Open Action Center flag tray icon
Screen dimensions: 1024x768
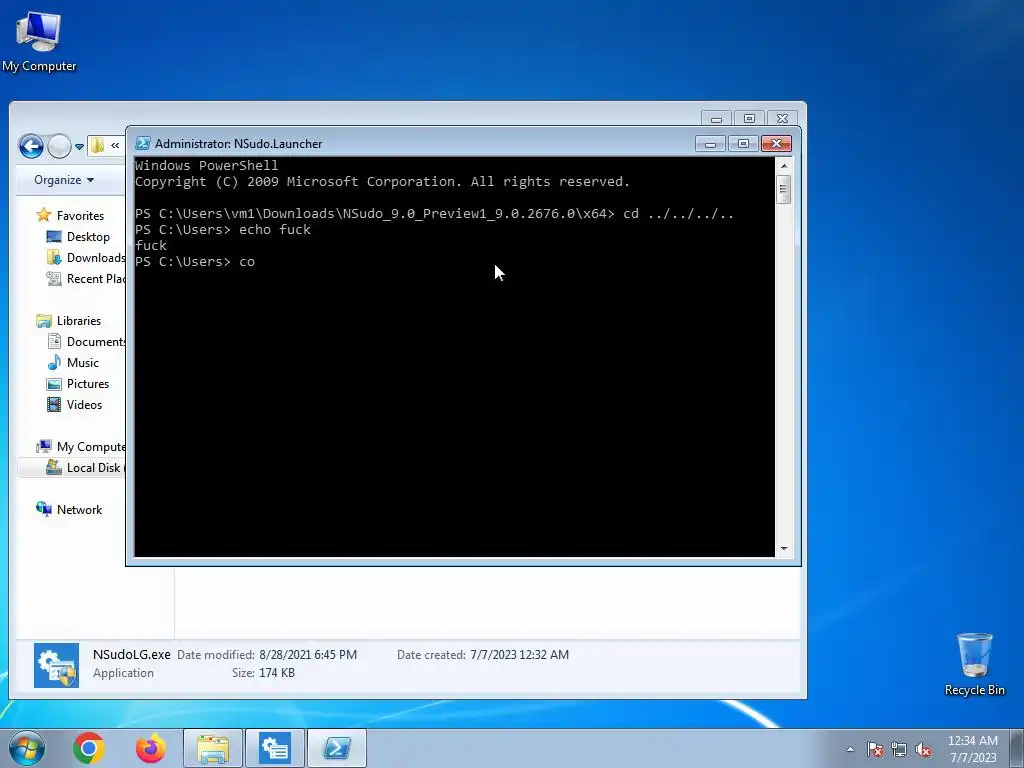pos(875,750)
